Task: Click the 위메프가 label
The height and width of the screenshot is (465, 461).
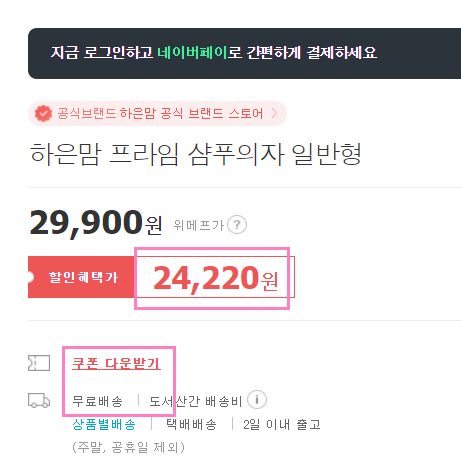Action: pos(199,225)
